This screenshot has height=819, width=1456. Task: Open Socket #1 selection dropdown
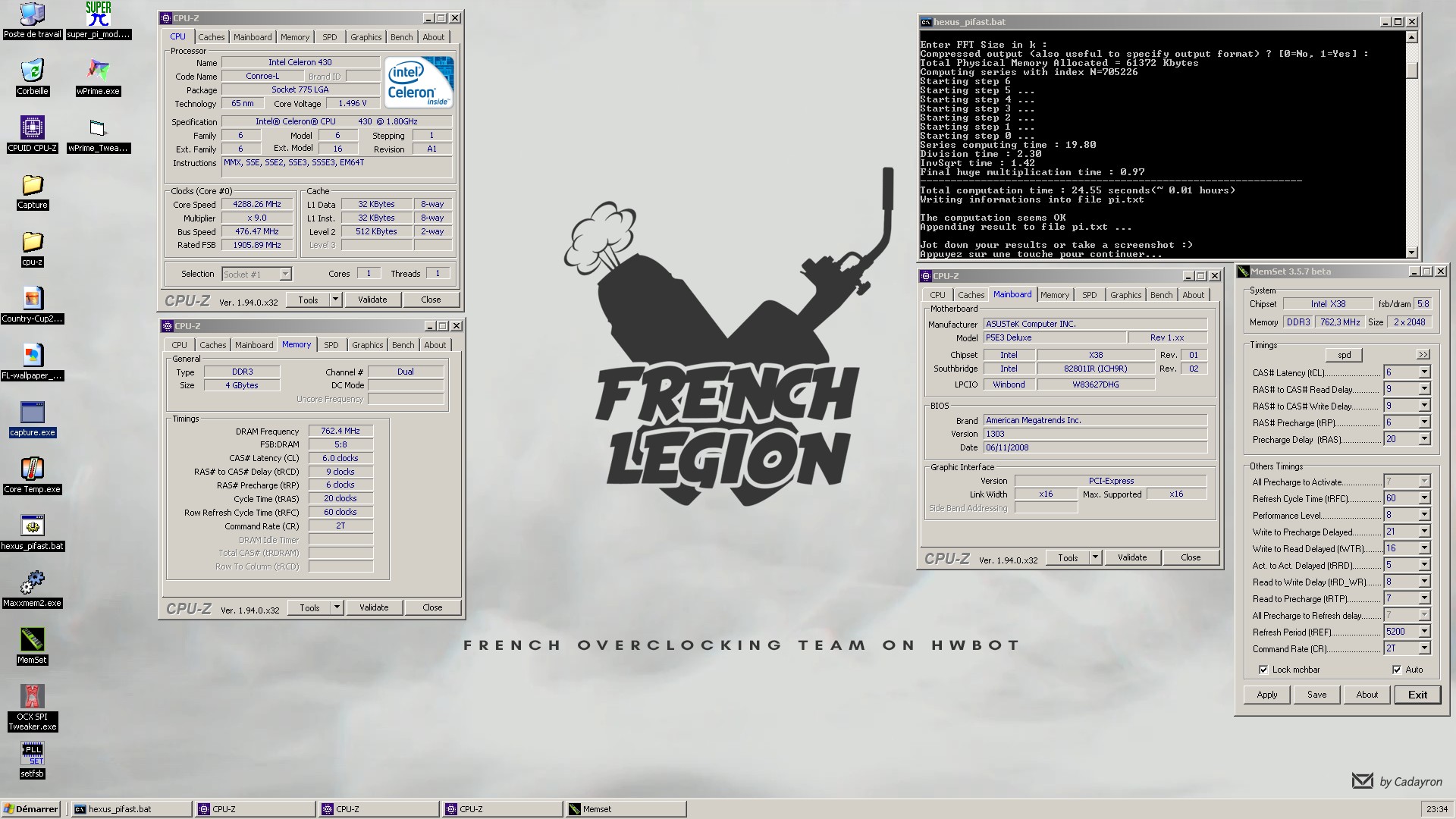[x=285, y=274]
